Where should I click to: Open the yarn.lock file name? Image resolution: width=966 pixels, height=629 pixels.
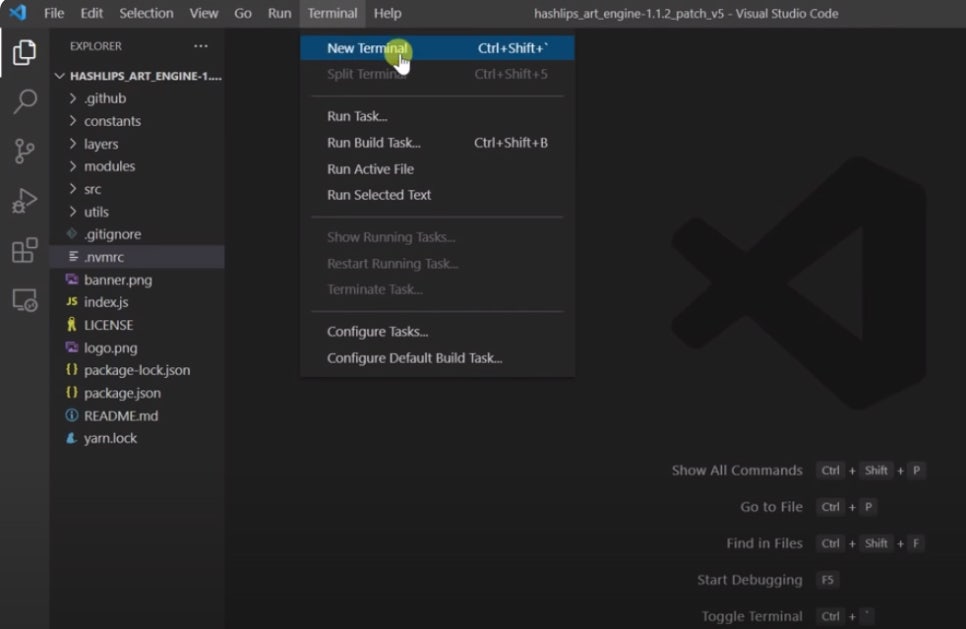click(x=110, y=438)
